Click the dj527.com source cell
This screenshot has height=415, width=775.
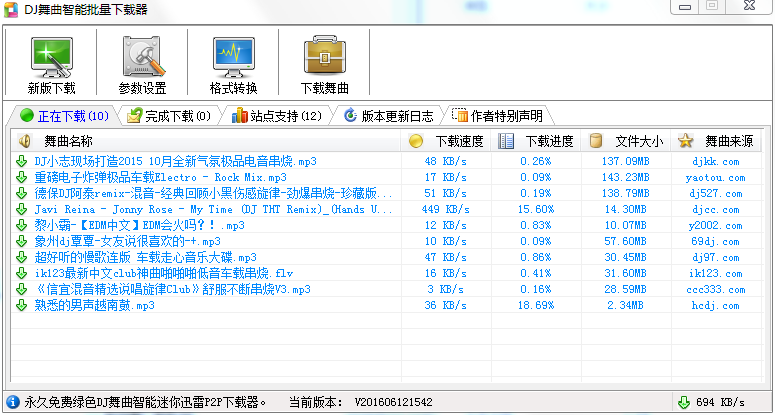[x=716, y=193]
